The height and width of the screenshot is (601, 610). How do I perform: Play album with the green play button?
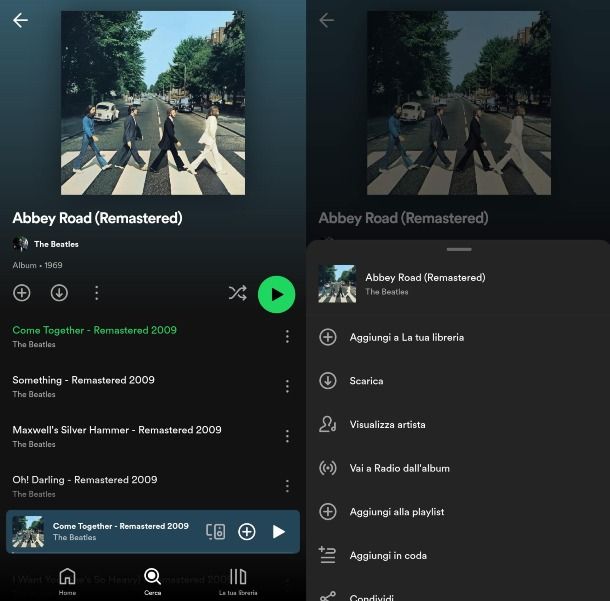pyautogui.click(x=277, y=294)
